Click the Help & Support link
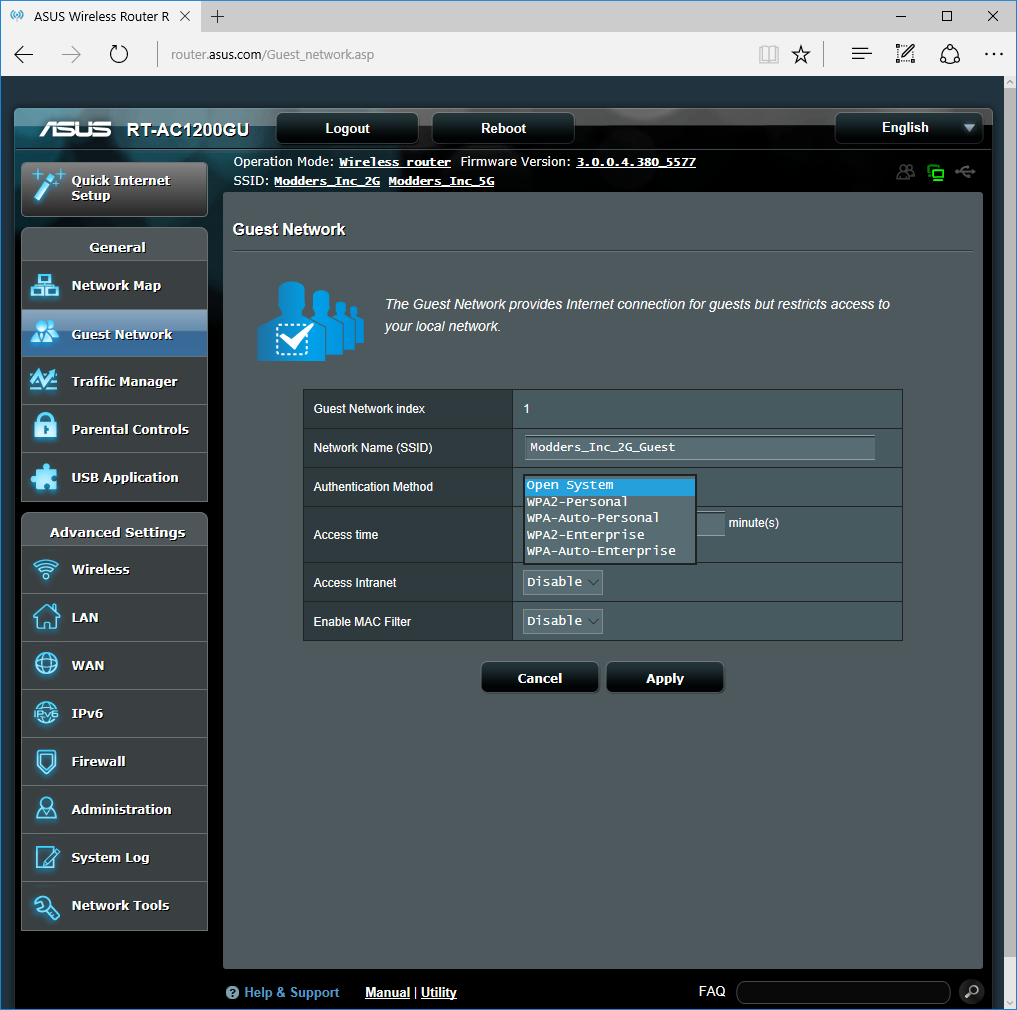 pyautogui.click(x=291, y=992)
